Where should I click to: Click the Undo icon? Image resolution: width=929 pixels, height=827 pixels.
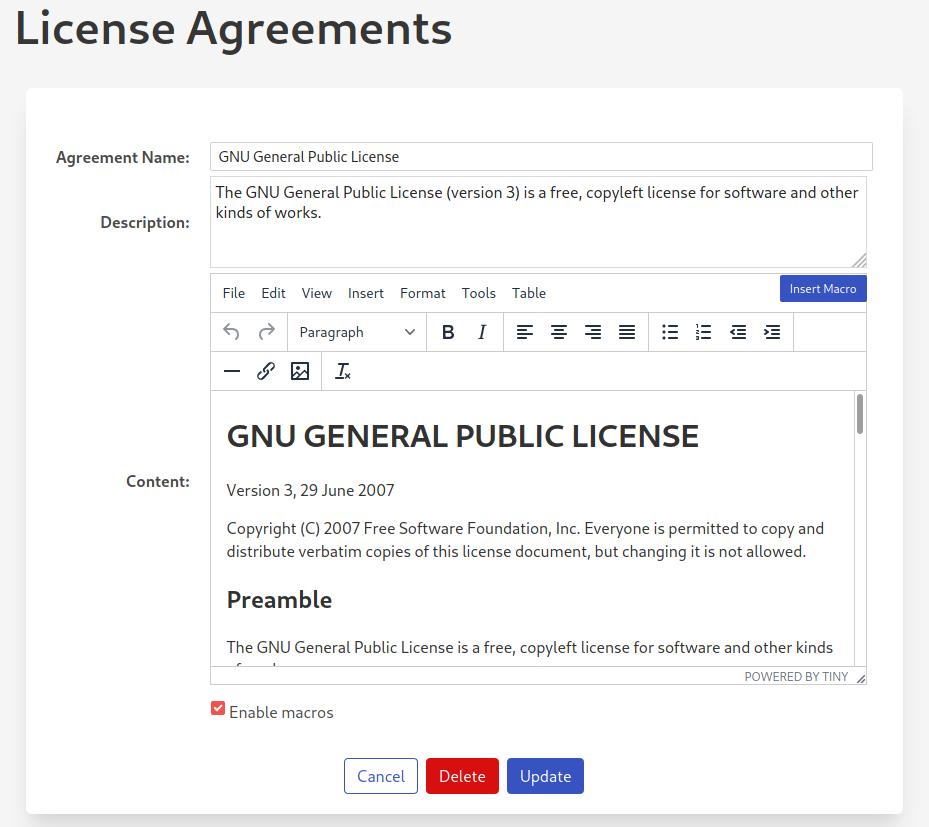click(x=231, y=331)
